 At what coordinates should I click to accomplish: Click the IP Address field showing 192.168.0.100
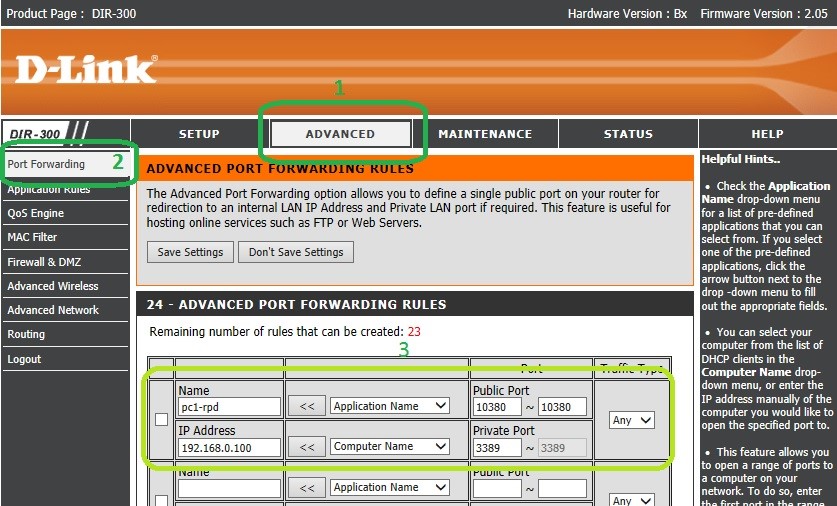point(229,447)
